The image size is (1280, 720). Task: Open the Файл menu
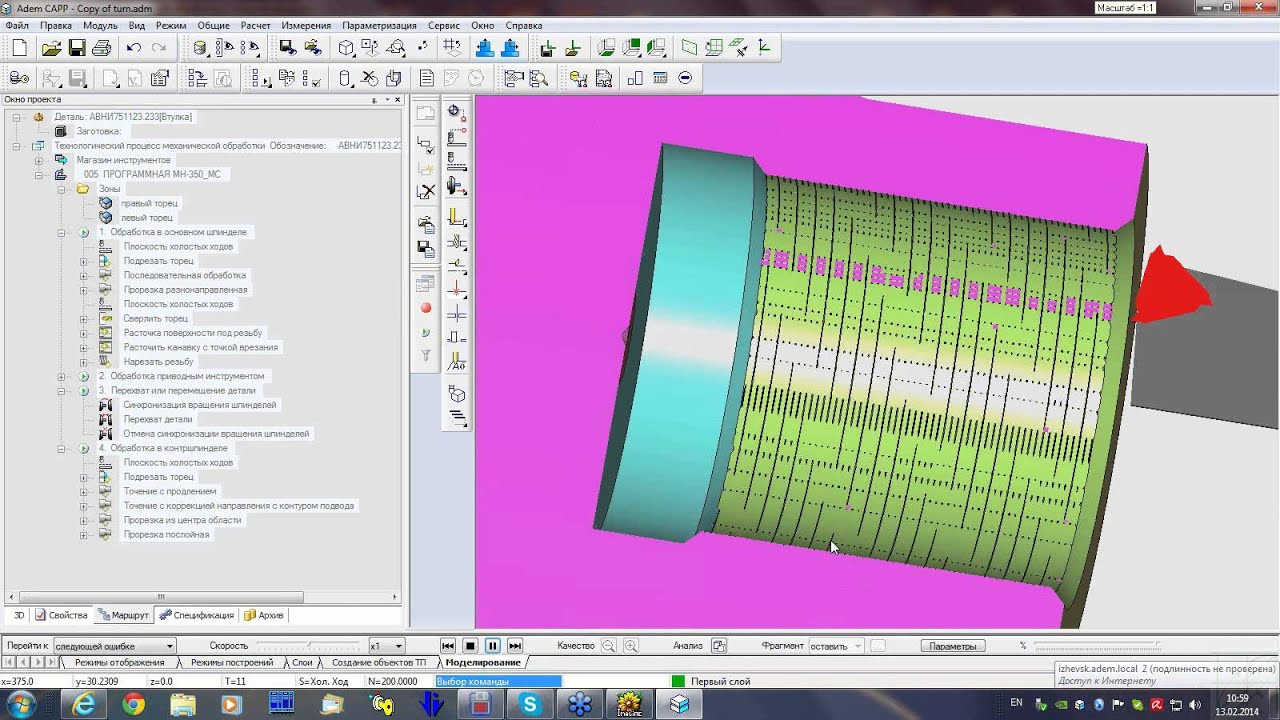(x=17, y=25)
